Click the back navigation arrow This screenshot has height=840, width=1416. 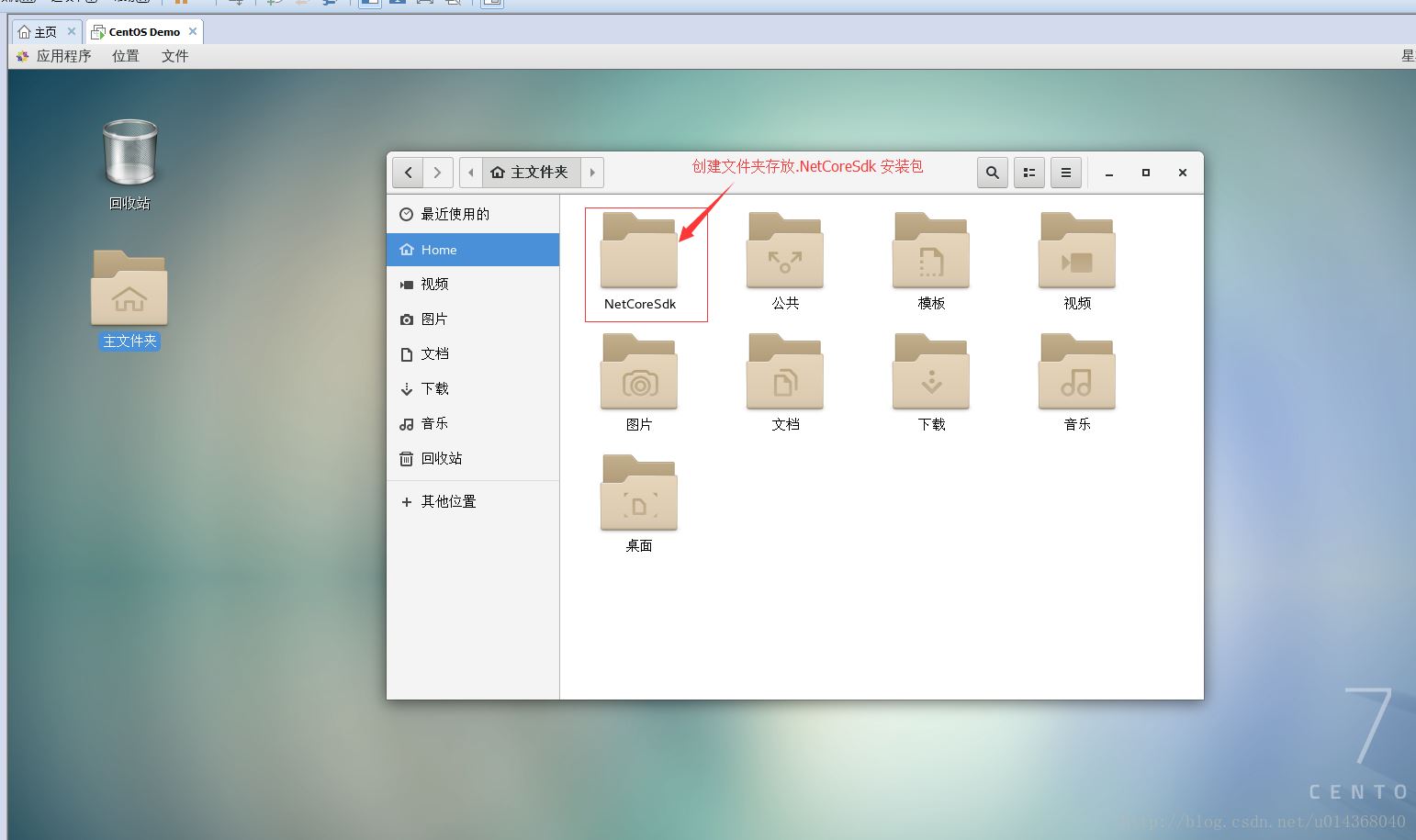point(408,173)
